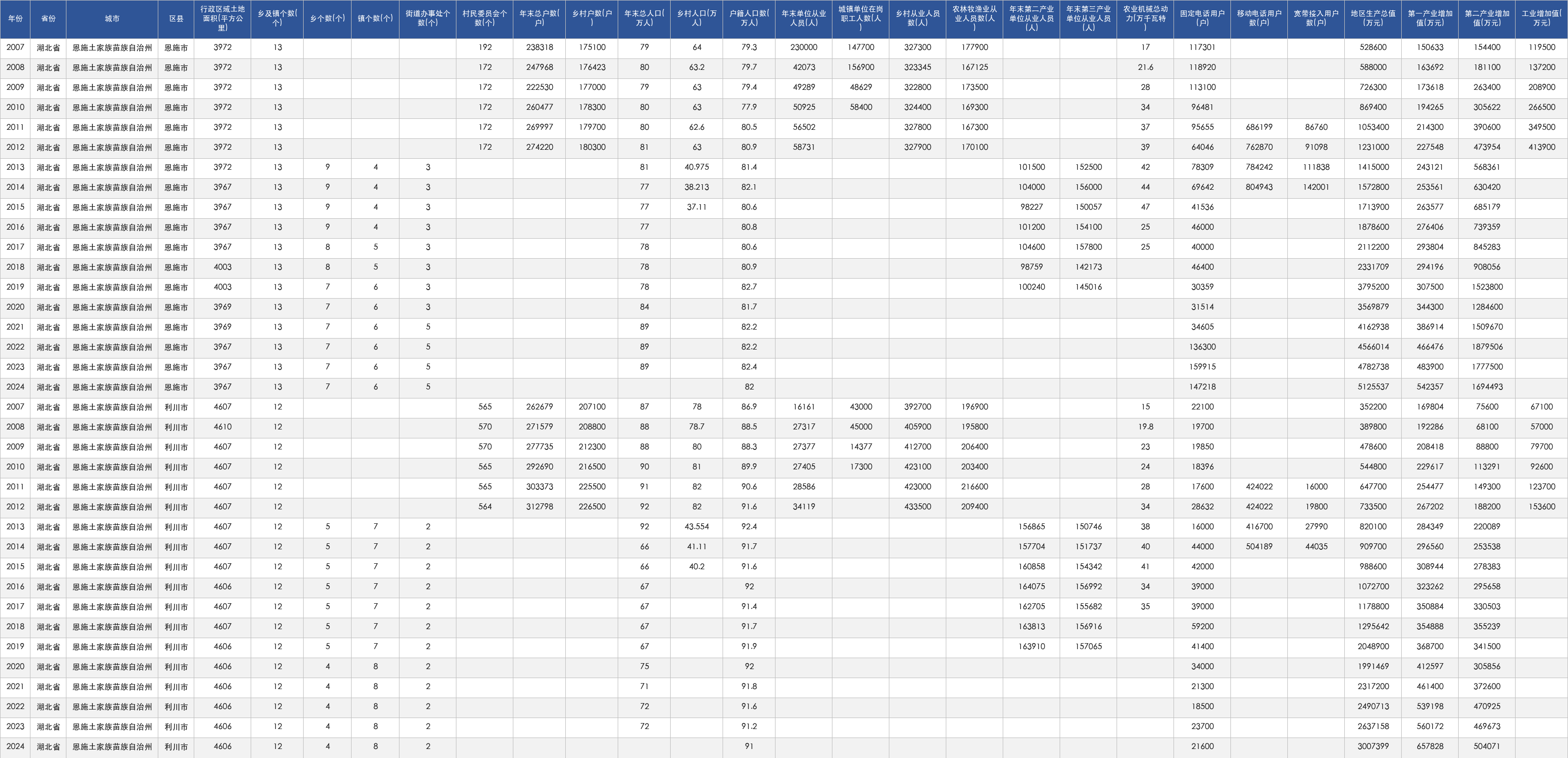The height and width of the screenshot is (758, 1568).
Task: Select the 省份 column header
Action: (48, 19)
